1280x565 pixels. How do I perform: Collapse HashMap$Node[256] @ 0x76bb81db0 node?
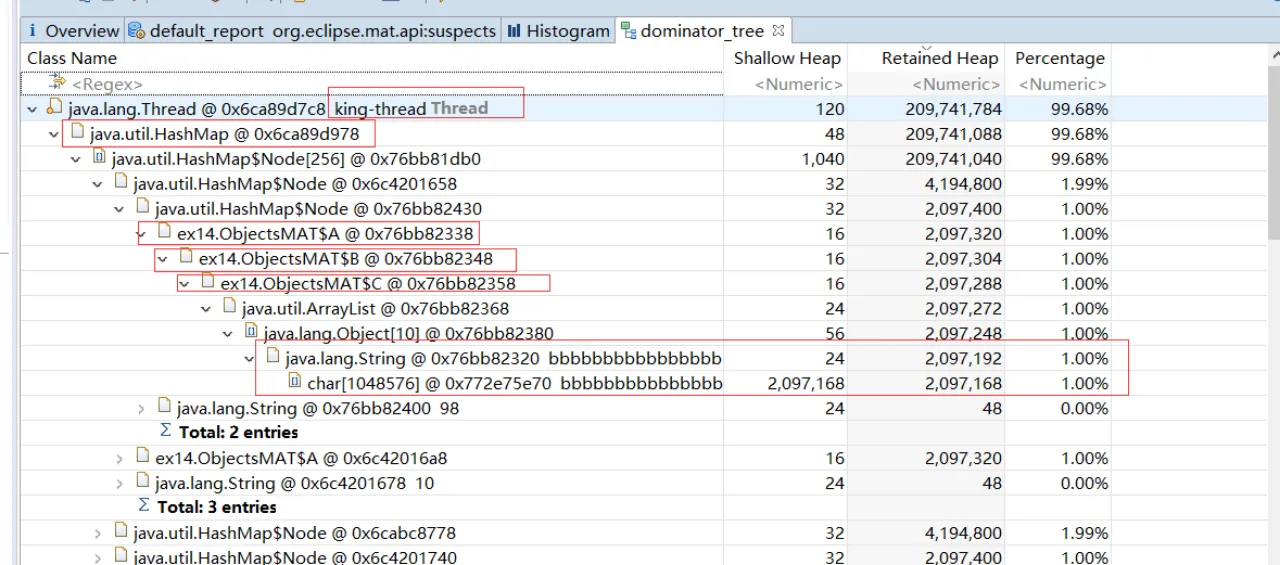(76, 159)
